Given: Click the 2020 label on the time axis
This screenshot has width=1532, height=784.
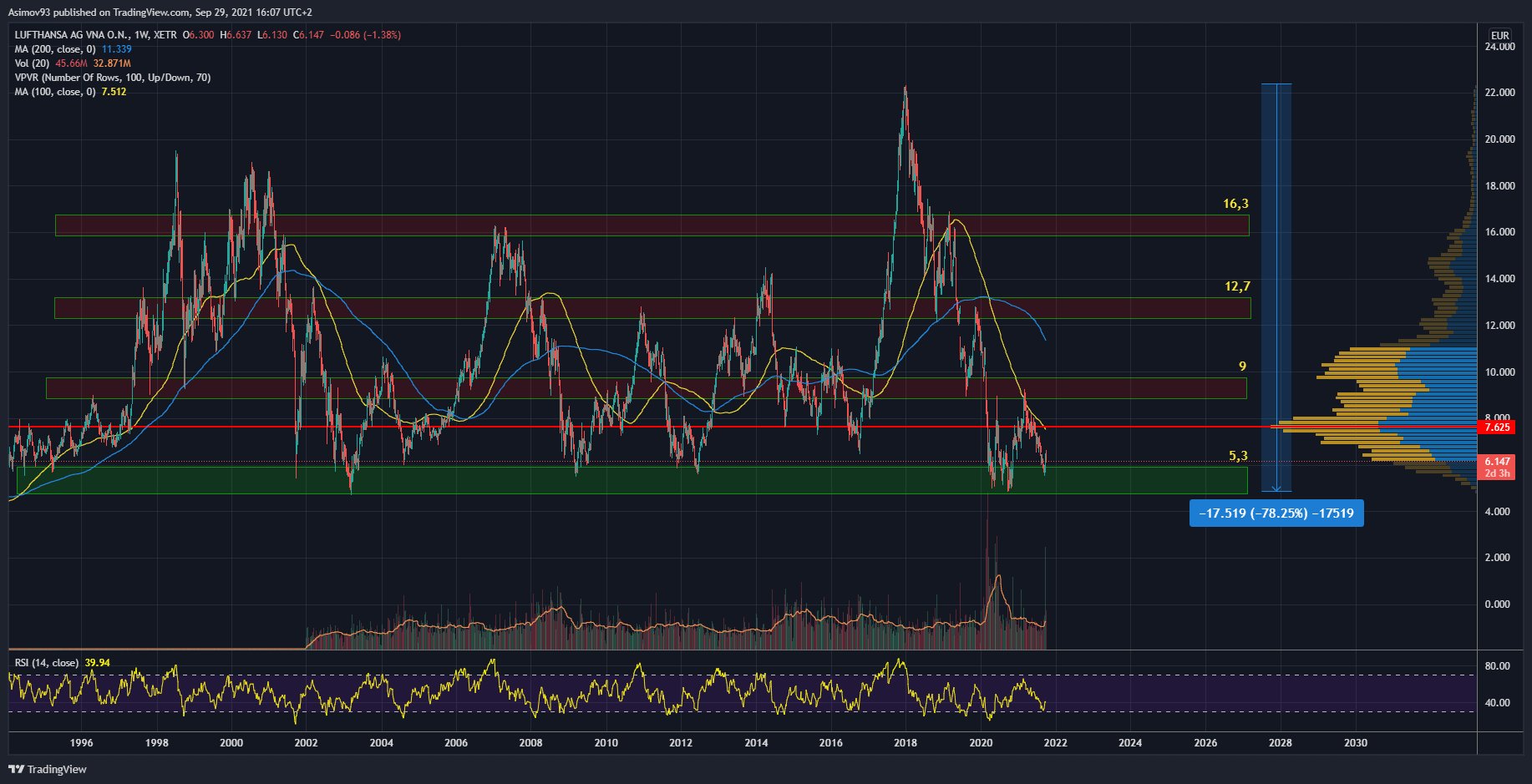Looking at the screenshot, I should tap(981, 742).
